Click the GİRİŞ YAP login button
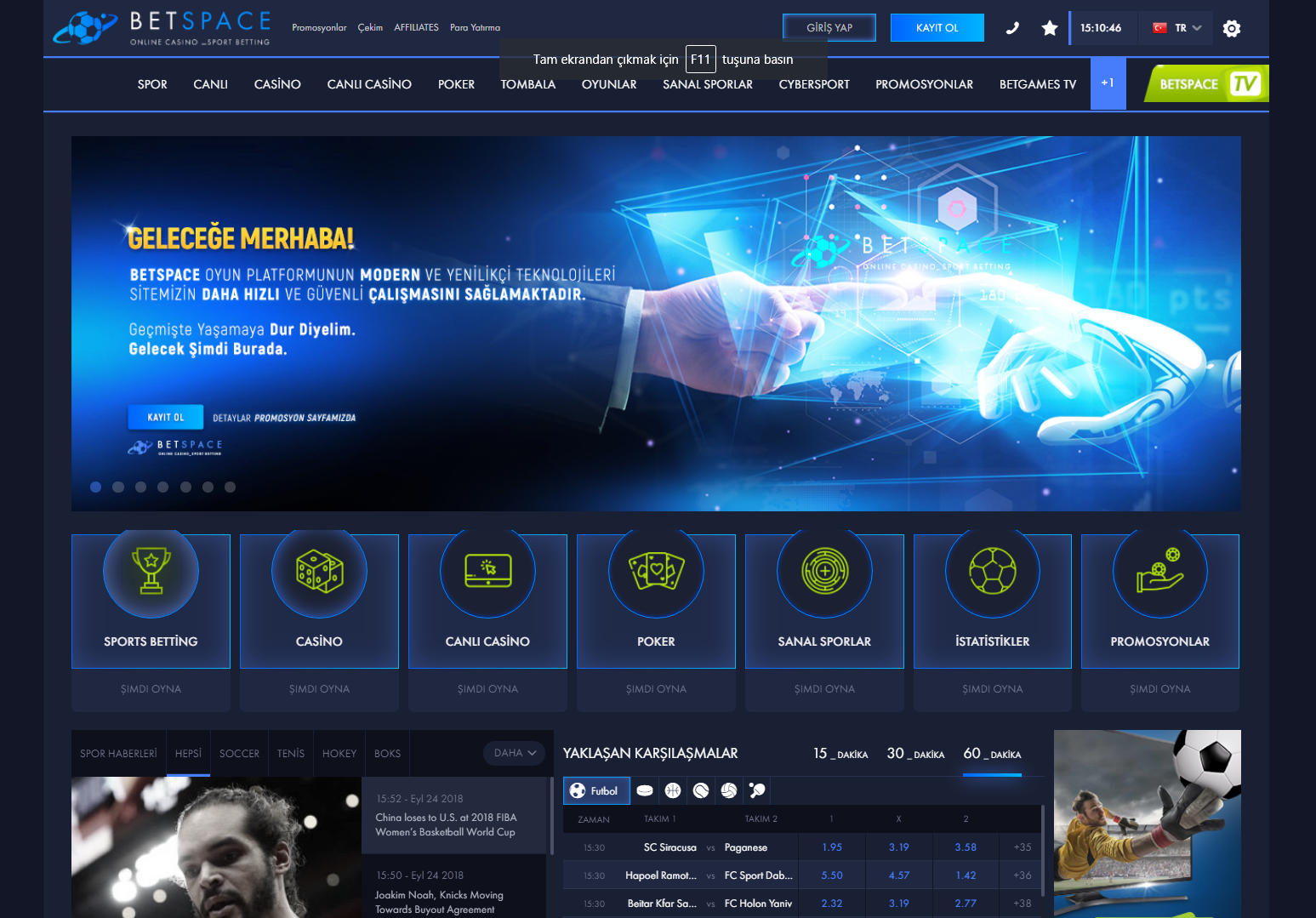 tap(829, 28)
